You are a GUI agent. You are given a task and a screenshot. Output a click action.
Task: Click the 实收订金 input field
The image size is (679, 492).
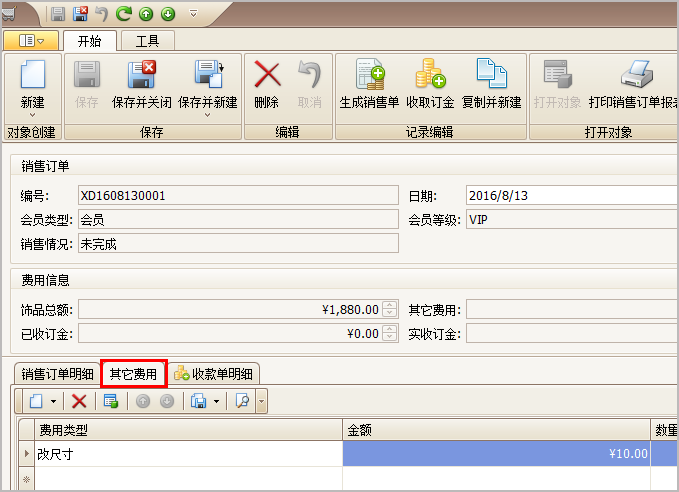[572, 333]
